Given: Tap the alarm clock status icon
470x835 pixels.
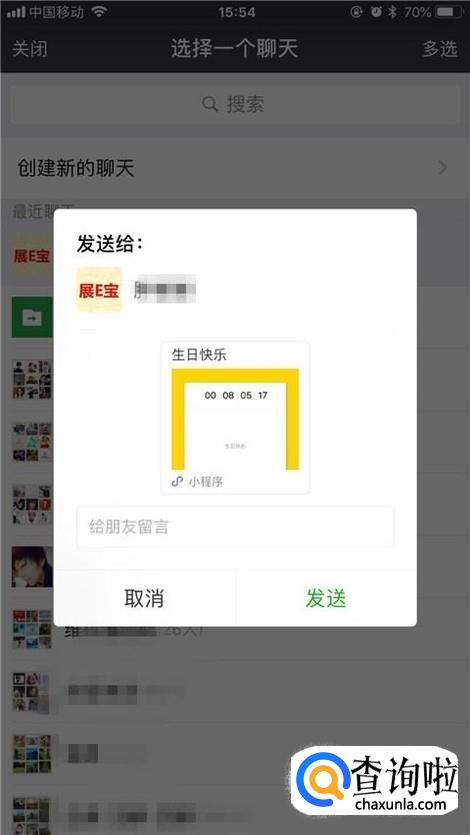Looking at the screenshot, I should click(x=376, y=12).
